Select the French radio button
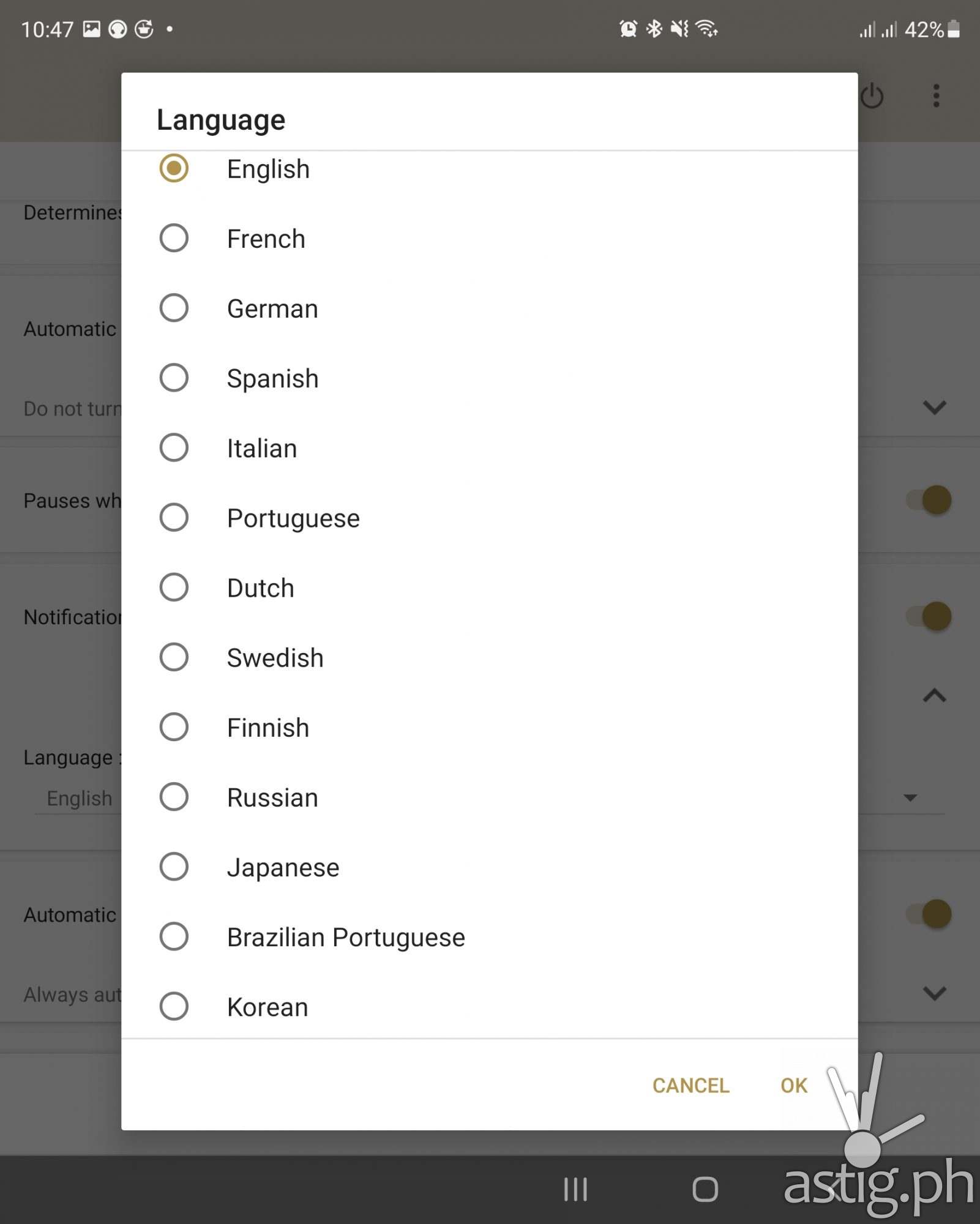This screenshot has width=980, height=1224. point(174,238)
